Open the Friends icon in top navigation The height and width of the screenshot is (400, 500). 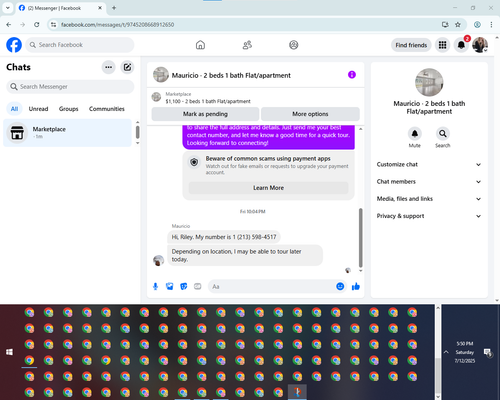[x=247, y=45]
